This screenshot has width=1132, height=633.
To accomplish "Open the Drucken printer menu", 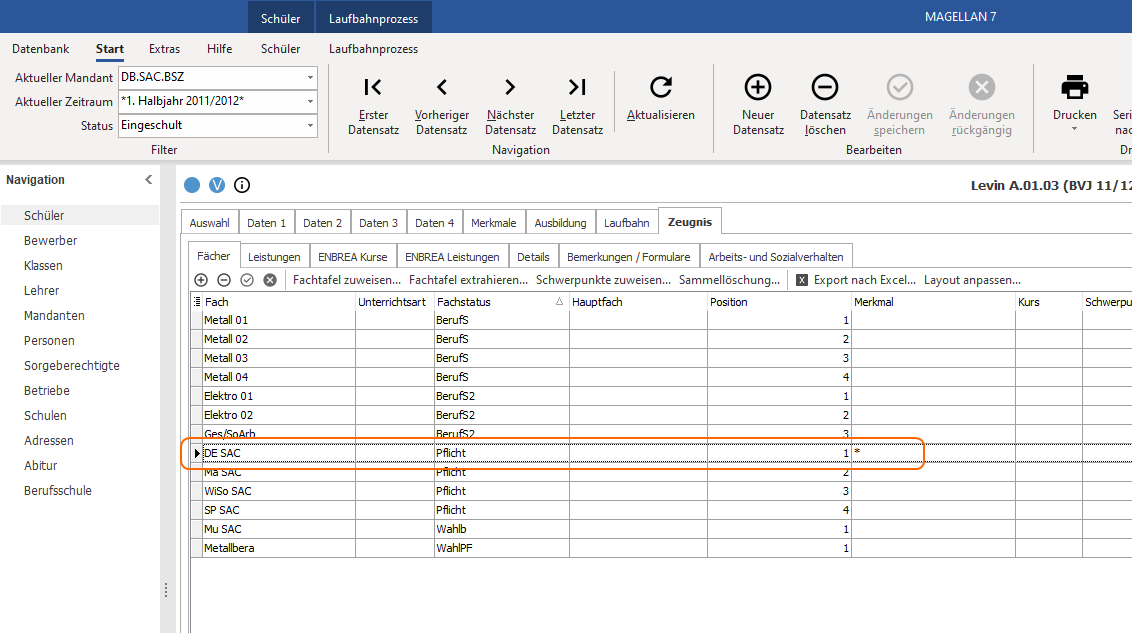I will pyautogui.click(x=1074, y=103).
